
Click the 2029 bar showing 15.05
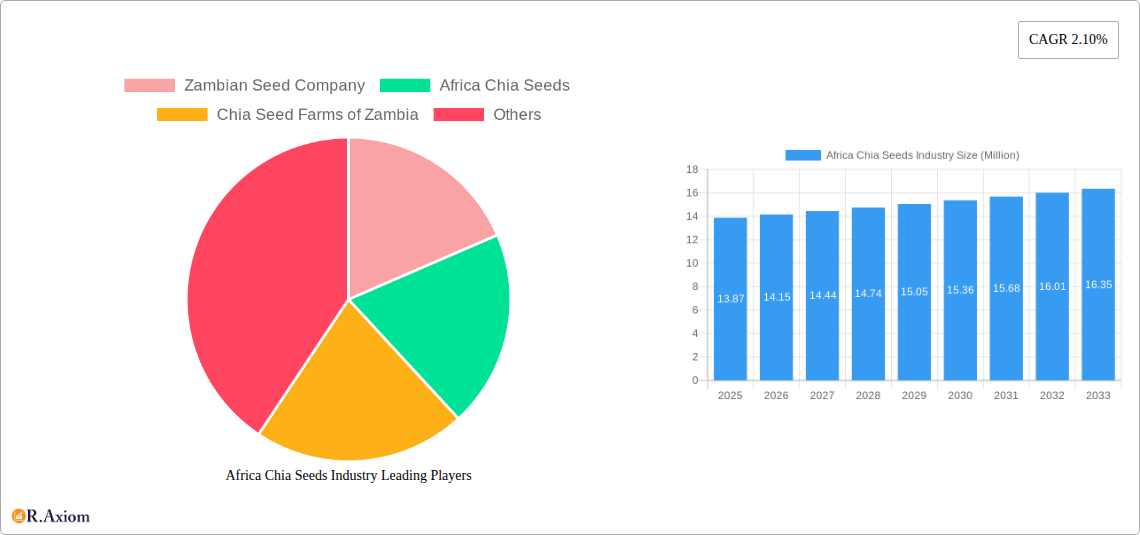(x=915, y=292)
